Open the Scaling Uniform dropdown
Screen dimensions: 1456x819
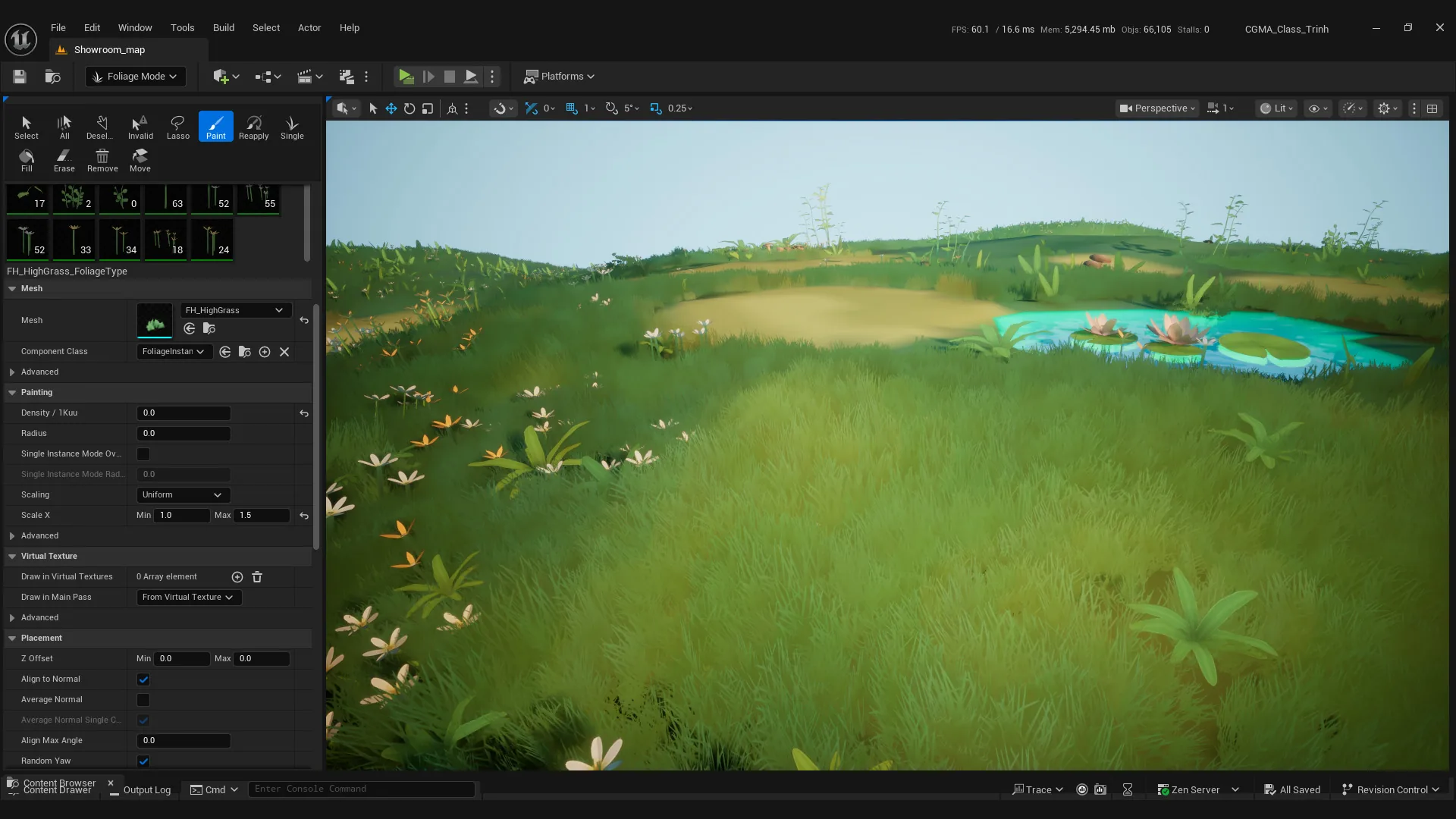pos(183,495)
